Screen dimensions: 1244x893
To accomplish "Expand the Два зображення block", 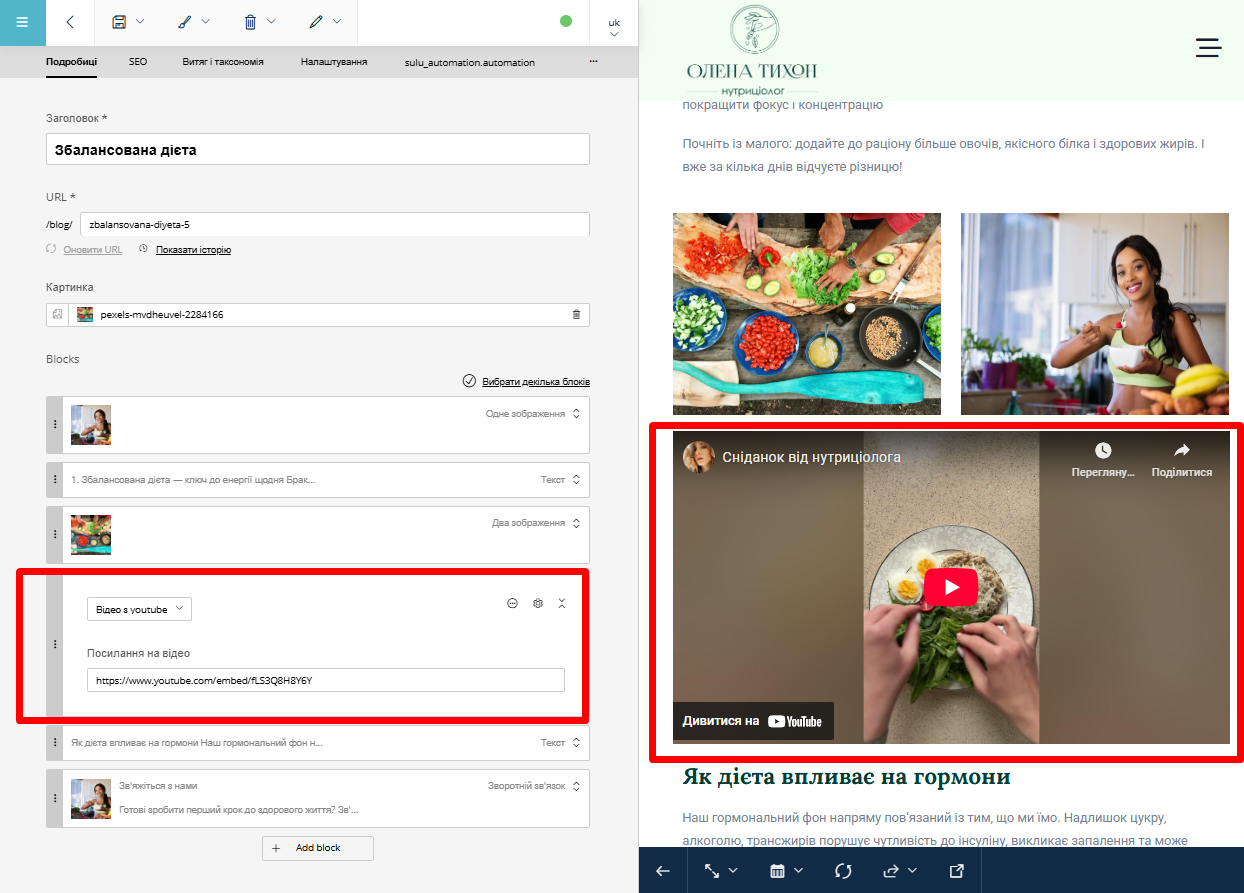I will tap(575, 523).
